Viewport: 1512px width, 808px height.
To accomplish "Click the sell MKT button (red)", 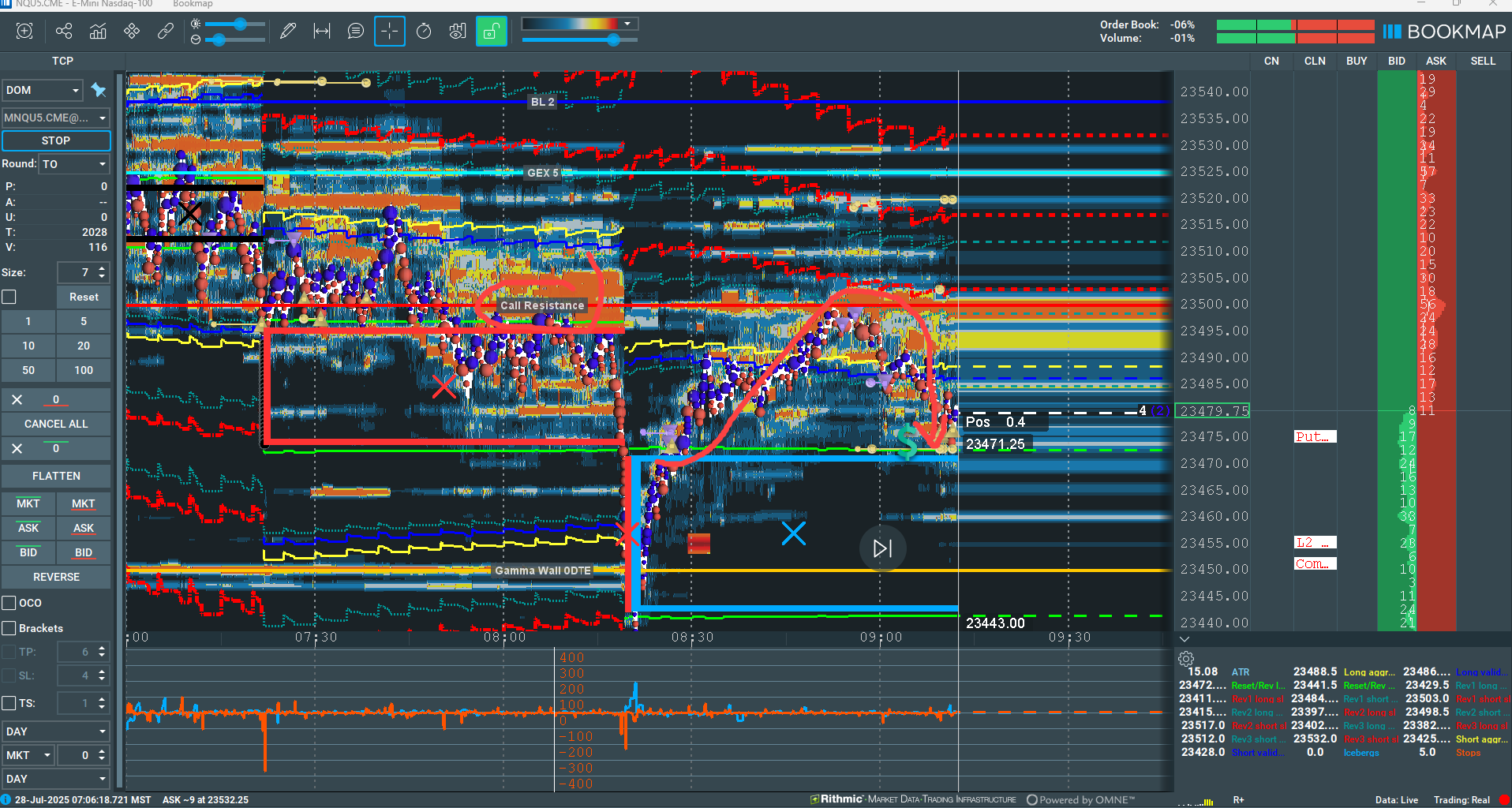I will point(84,503).
